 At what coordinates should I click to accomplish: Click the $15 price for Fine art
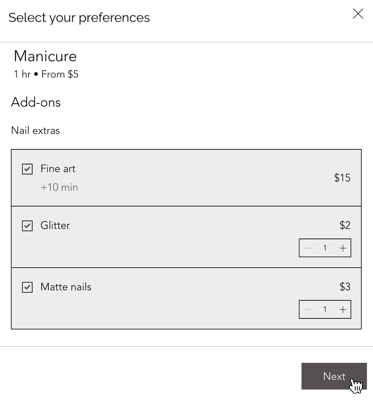click(x=342, y=178)
